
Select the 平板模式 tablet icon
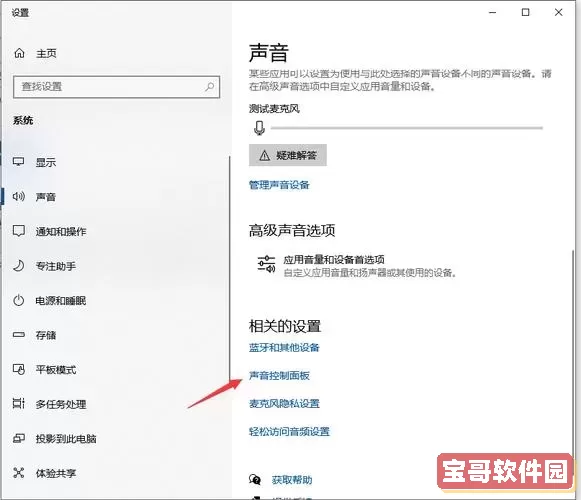19,369
